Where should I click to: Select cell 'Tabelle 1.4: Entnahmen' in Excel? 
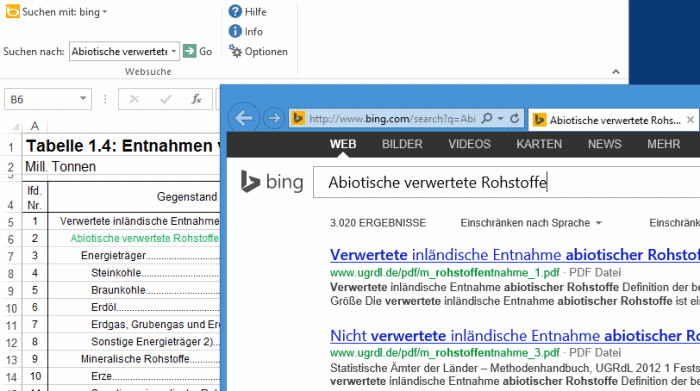coord(122,146)
